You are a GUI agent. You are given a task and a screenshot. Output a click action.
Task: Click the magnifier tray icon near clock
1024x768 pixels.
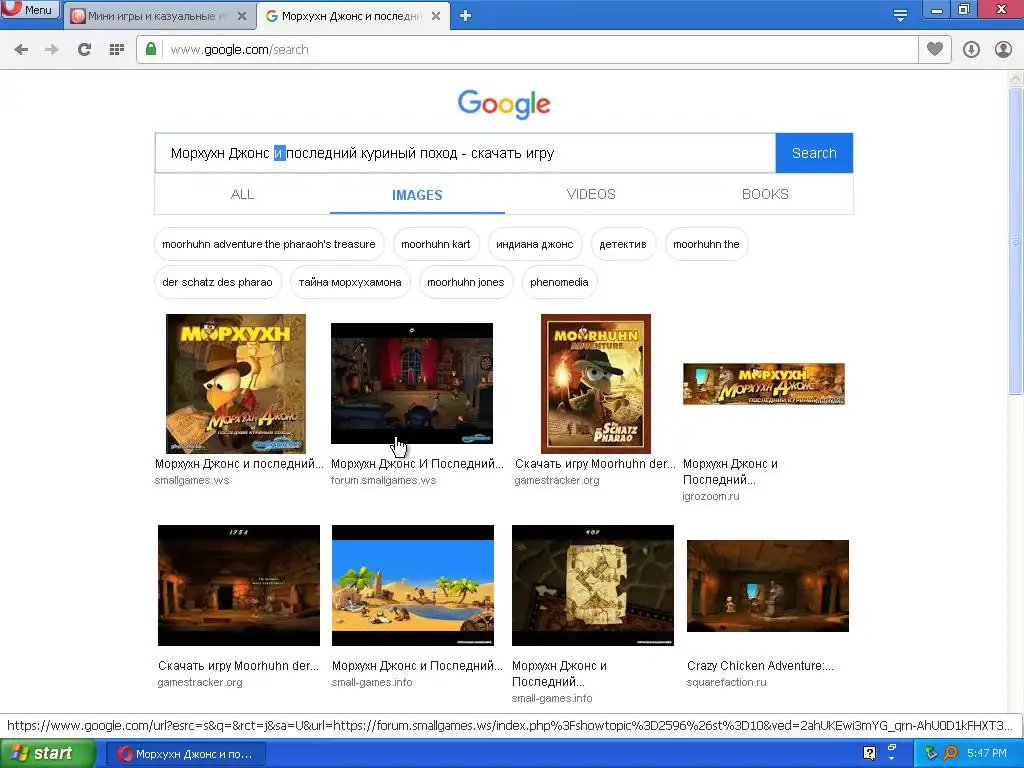[951, 753]
